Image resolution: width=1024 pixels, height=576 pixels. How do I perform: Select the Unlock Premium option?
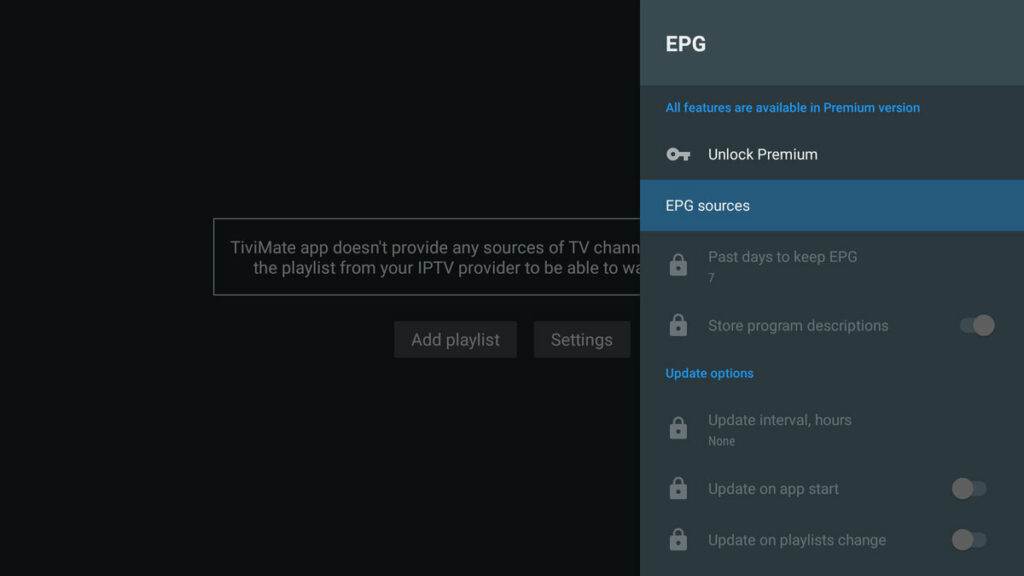tap(762, 154)
